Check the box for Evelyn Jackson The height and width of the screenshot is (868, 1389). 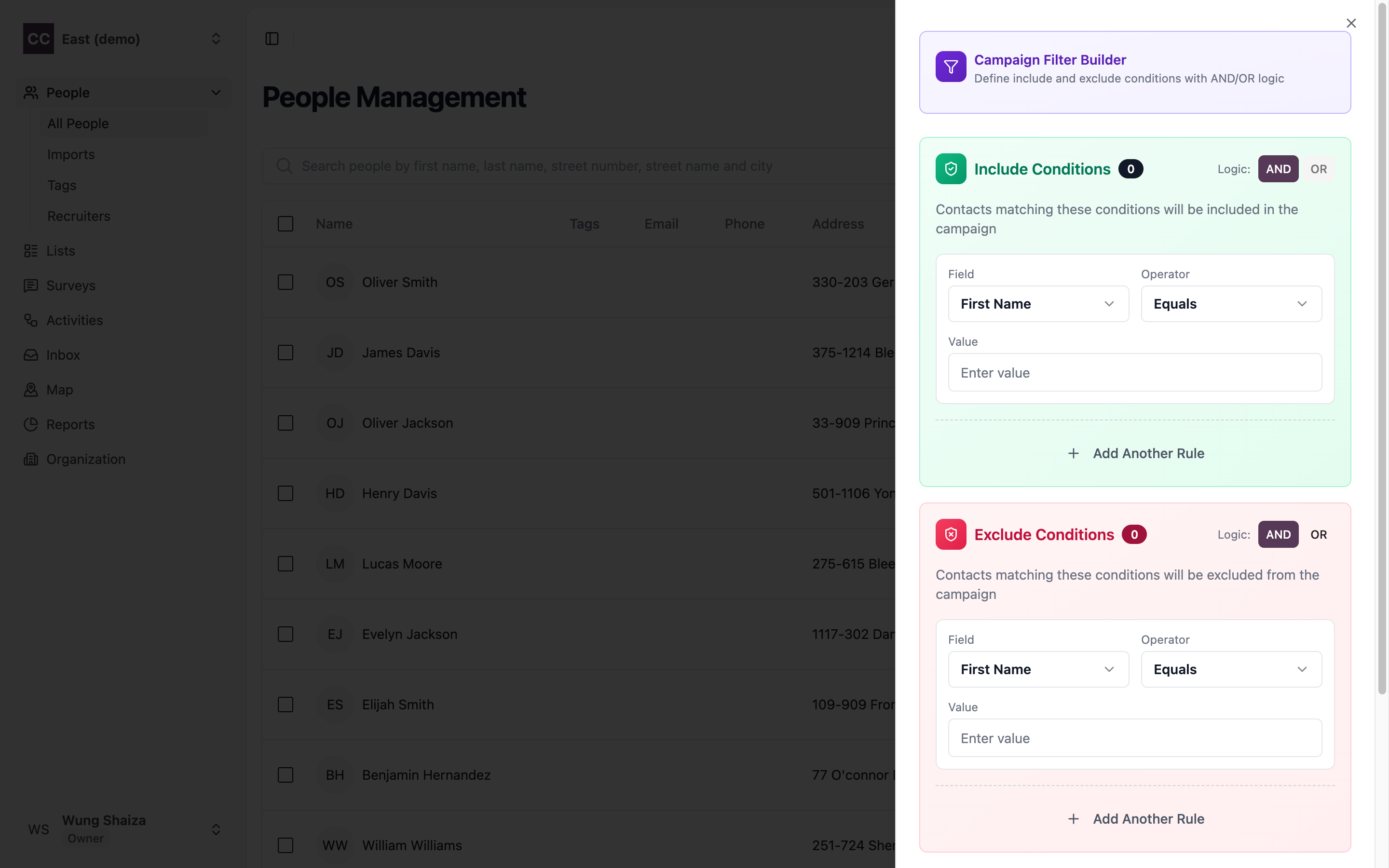tap(285, 634)
